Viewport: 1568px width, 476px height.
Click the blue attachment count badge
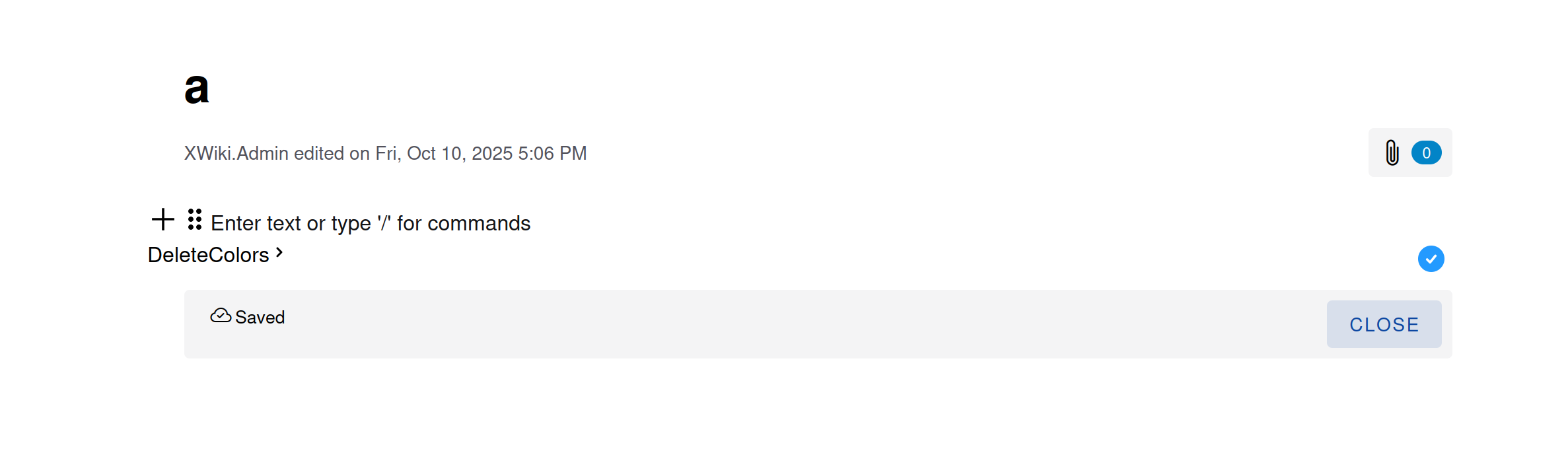(x=1426, y=153)
